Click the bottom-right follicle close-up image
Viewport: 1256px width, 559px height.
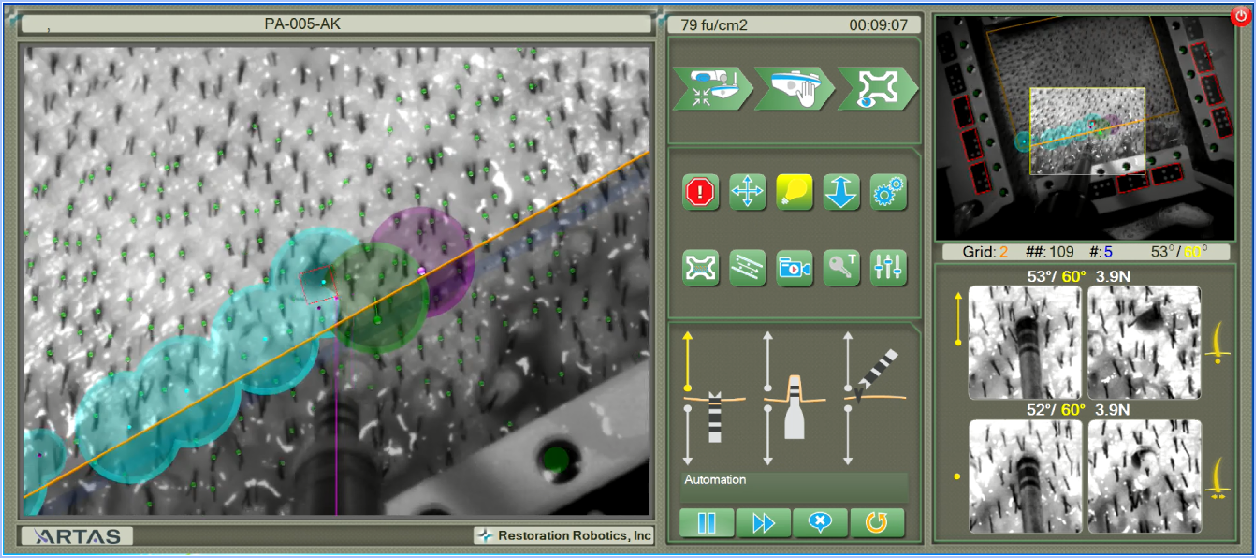(x=1144, y=476)
